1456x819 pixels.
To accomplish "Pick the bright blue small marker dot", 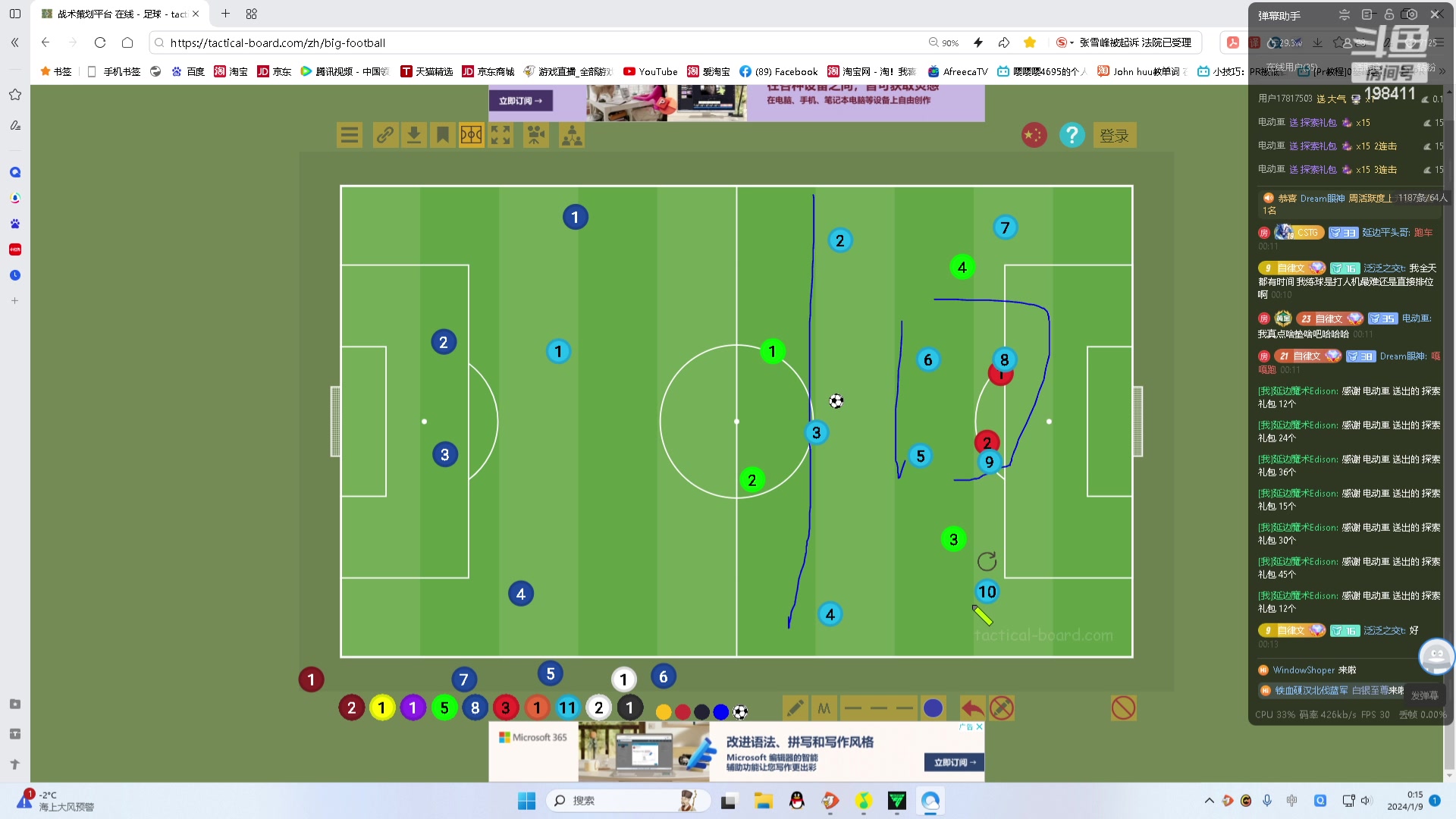I will coord(721,711).
